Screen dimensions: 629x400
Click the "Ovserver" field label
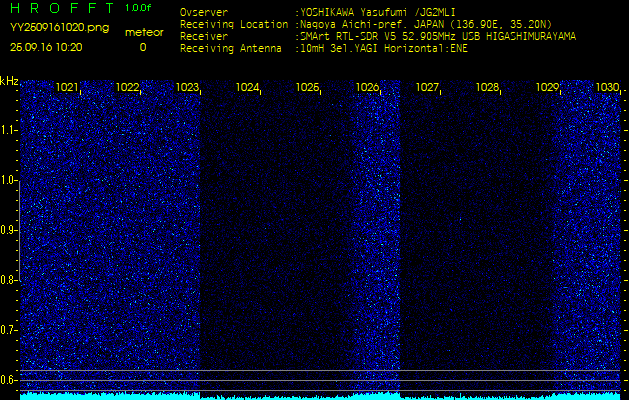click(x=204, y=12)
